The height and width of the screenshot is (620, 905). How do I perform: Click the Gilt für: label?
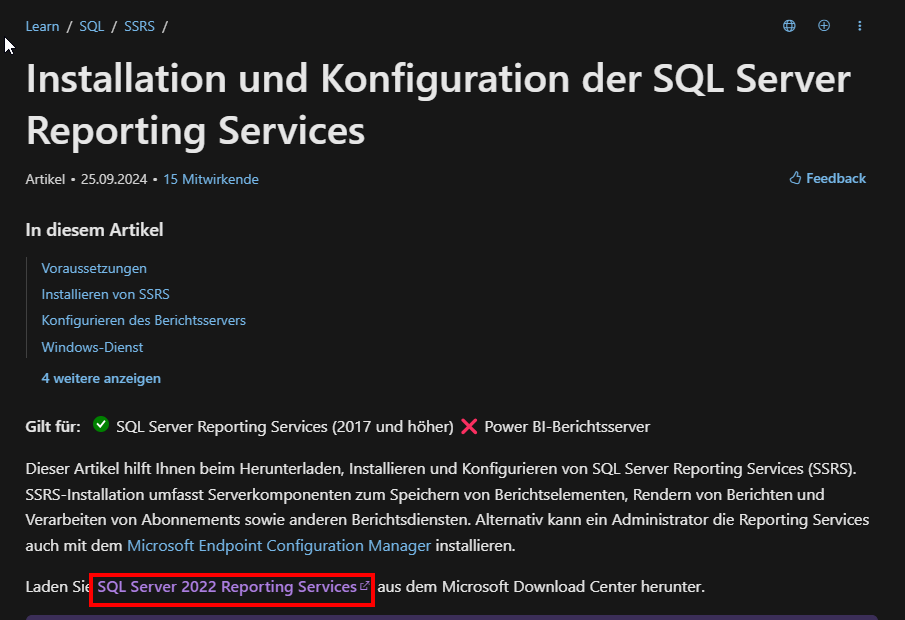(53, 427)
